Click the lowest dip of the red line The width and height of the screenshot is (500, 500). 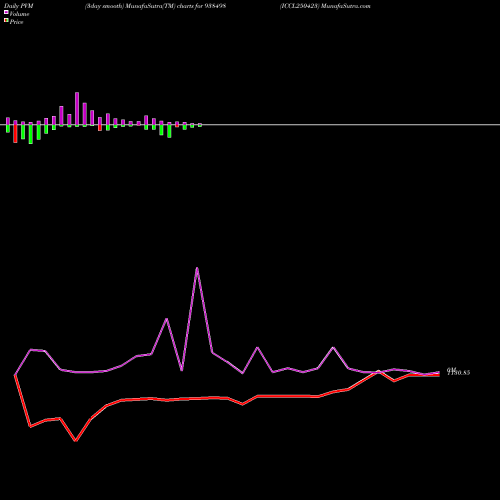point(76,440)
